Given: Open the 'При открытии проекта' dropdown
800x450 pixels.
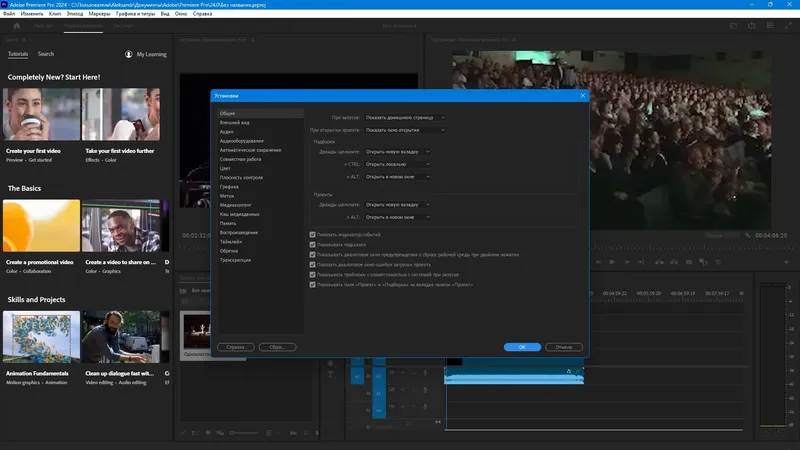Looking at the screenshot, I should pyautogui.click(x=405, y=130).
